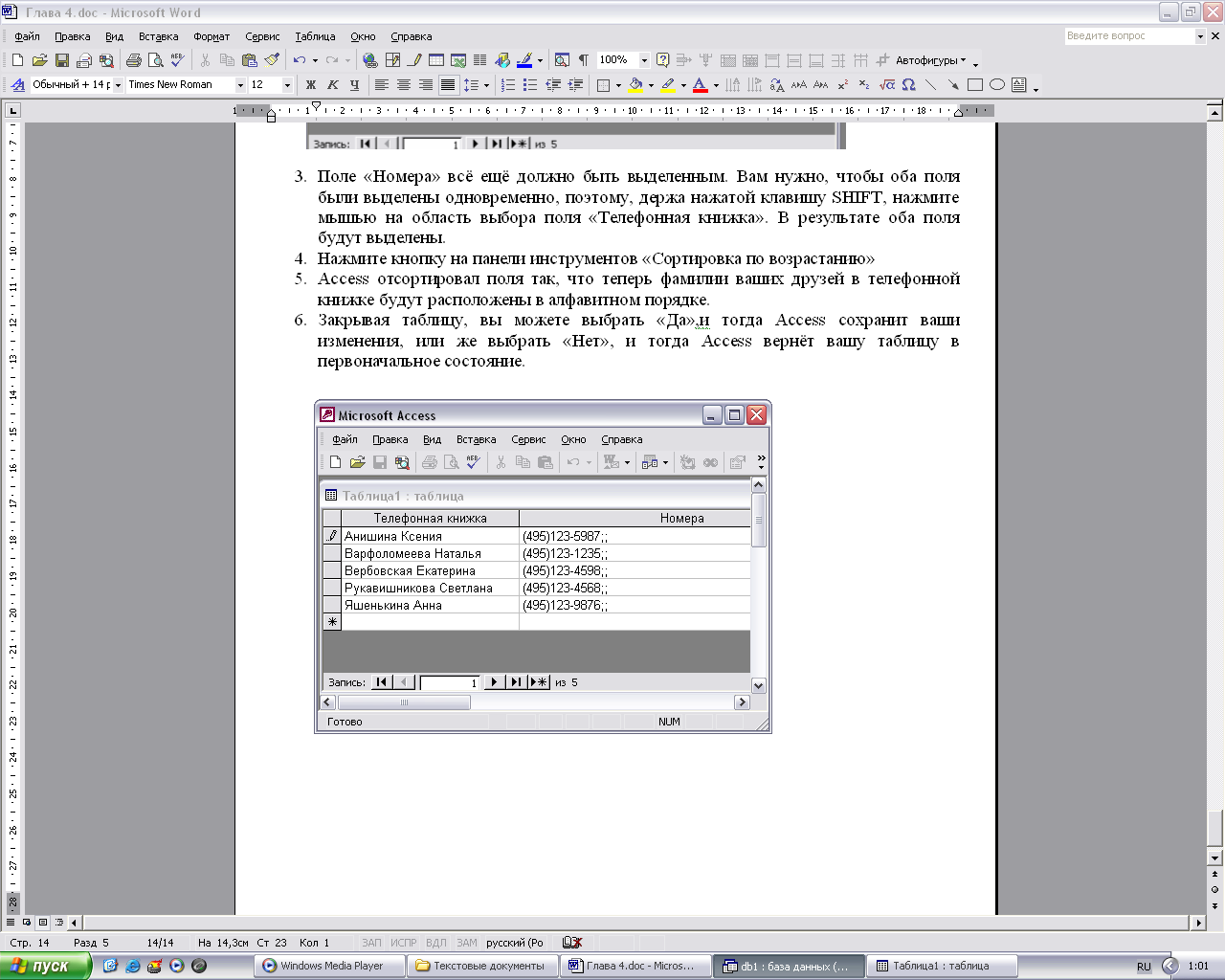The height and width of the screenshot is (980, 1225).
Task: Open equation editor square root icon
Action: pos(887,85)
